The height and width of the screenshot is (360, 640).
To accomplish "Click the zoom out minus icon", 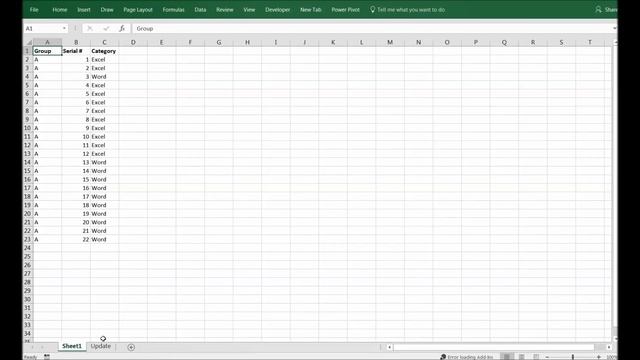I will pyautogui.click(x=547, y=357).
